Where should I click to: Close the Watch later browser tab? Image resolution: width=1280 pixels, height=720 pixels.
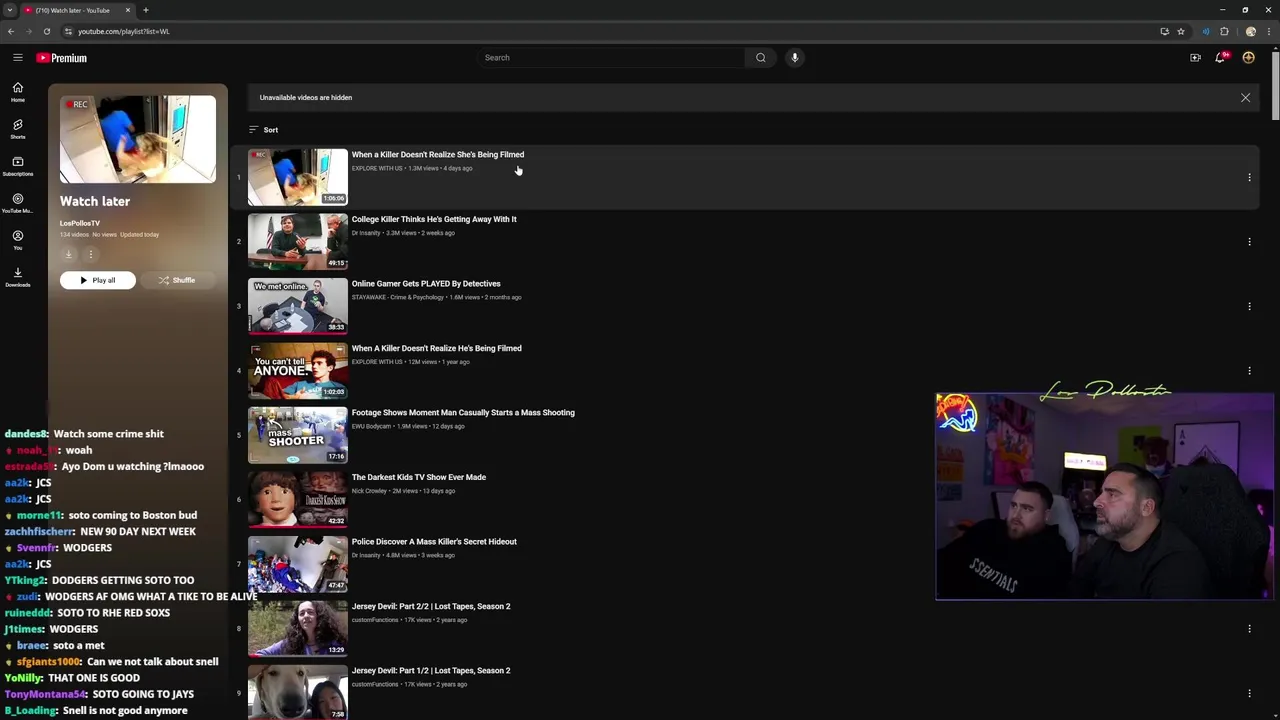128,10
